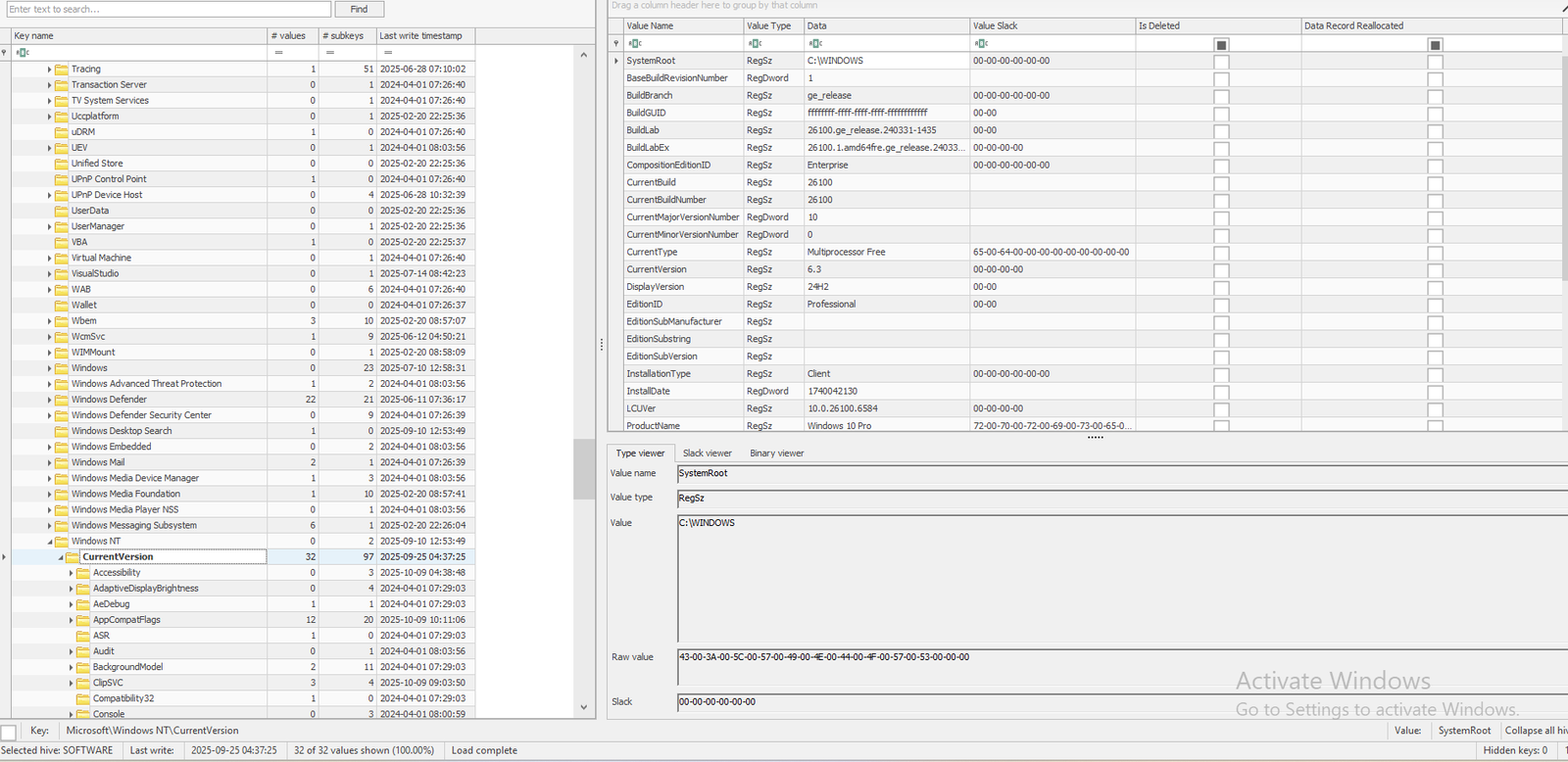This screenshot has height=762, width=1568.
Task: Click the Key name filter condition icon
Action: tap(23, 53)
